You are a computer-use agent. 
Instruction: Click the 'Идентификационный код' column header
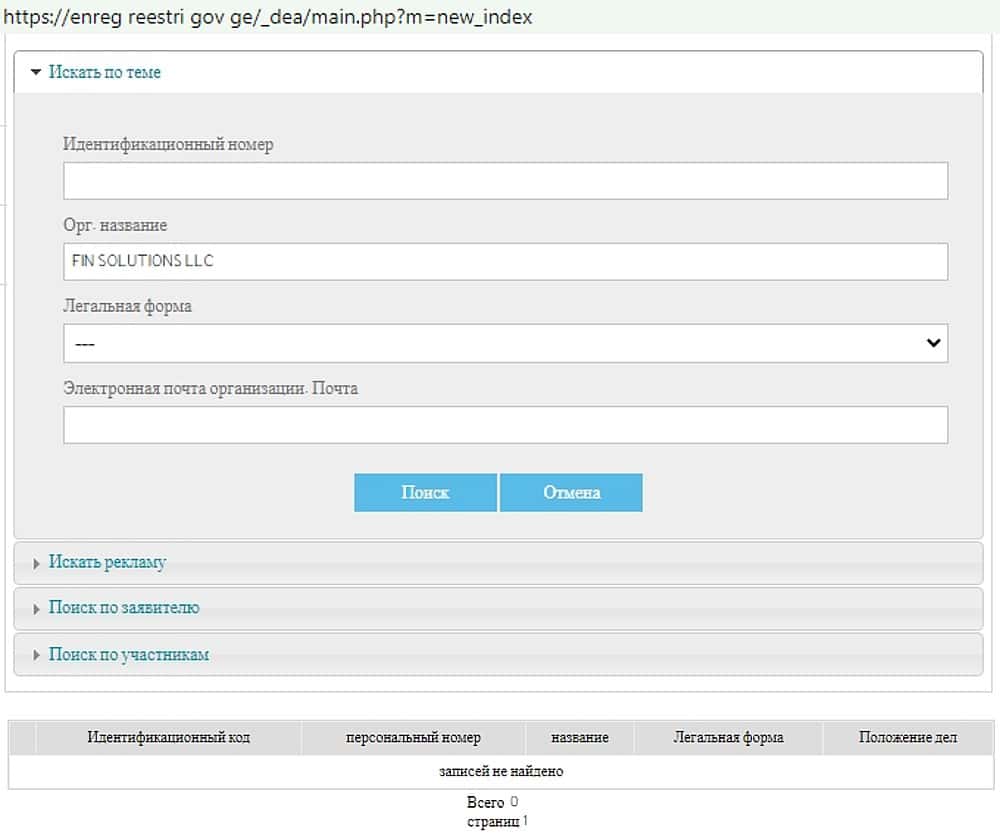tap(168, 738)
